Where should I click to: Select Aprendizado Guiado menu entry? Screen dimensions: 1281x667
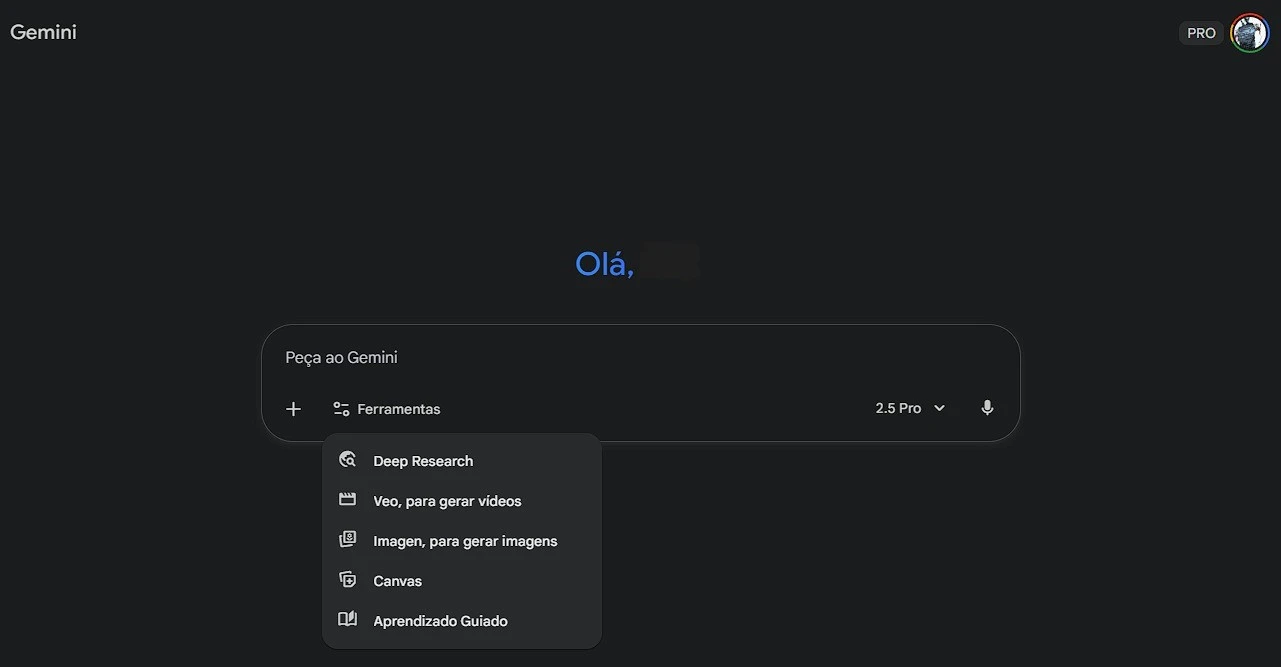click(x=440, y=621)
